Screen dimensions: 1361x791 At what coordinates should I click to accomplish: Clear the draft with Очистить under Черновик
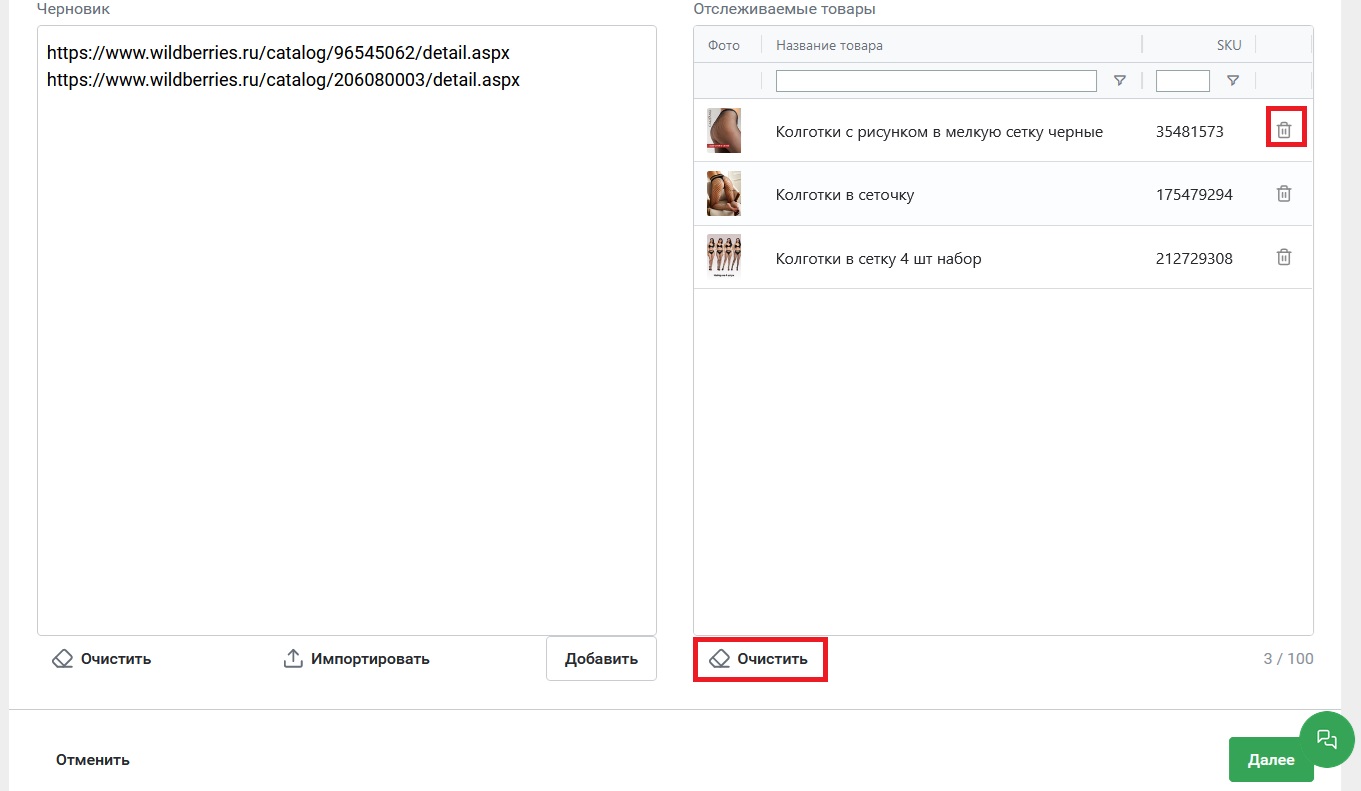[102, 659]
